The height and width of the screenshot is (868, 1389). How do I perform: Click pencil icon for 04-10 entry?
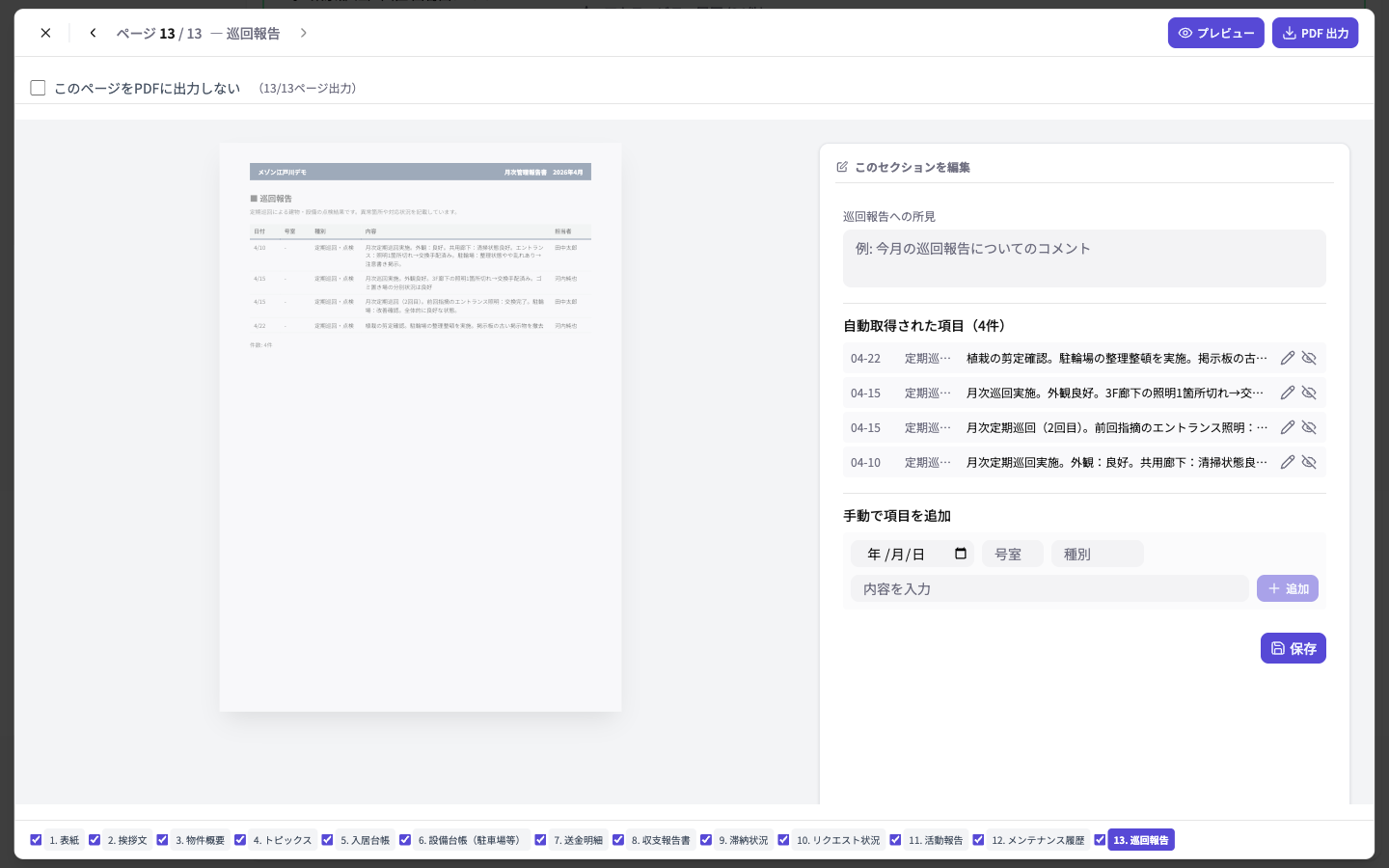[1288, 462]
